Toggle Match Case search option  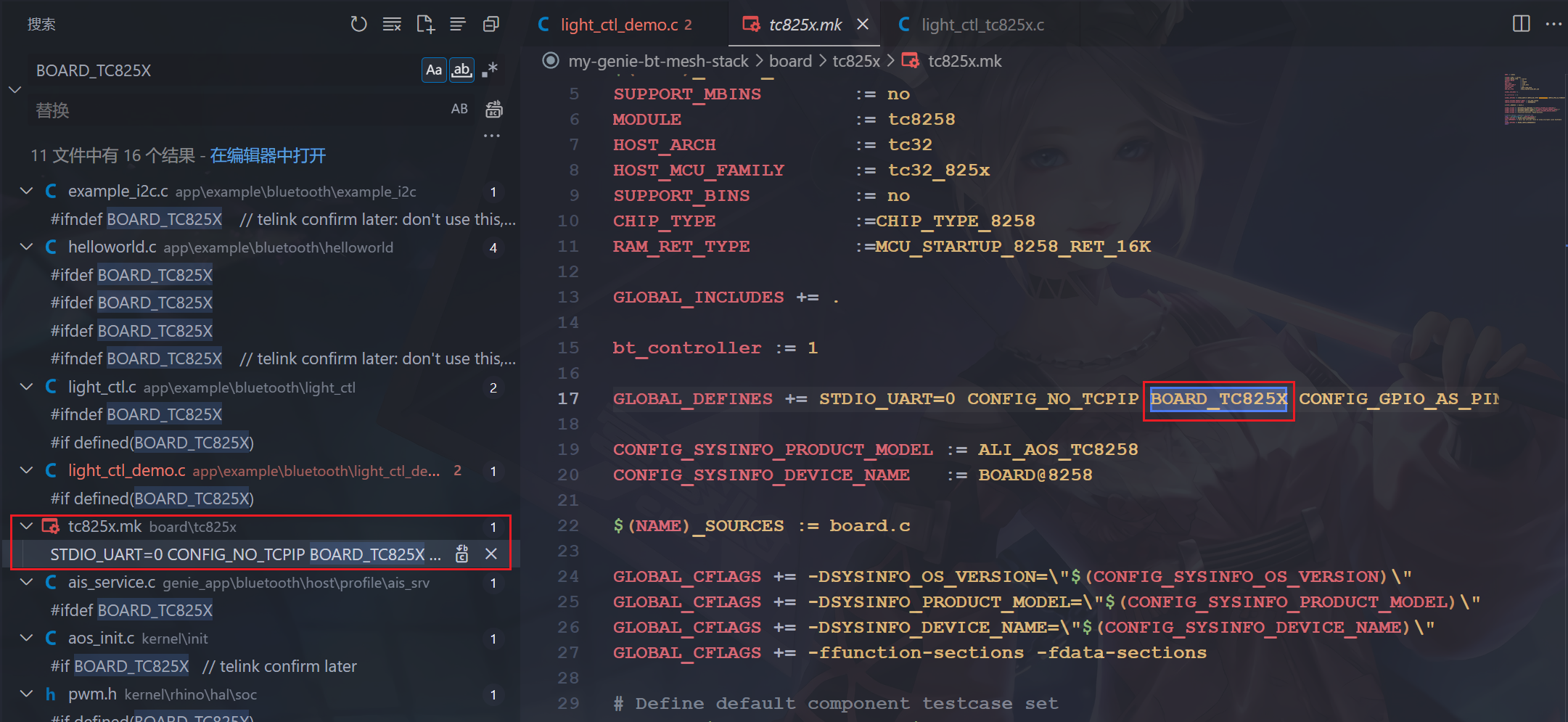pos(434,70)
